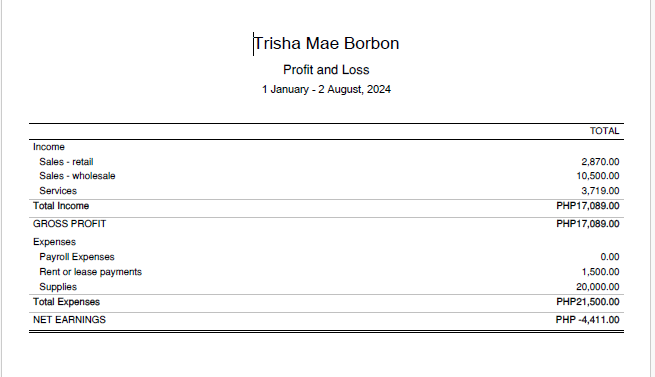655x377 pixels.
Task: Click the GROSS PROFIT row label
Action: [69, 224]
